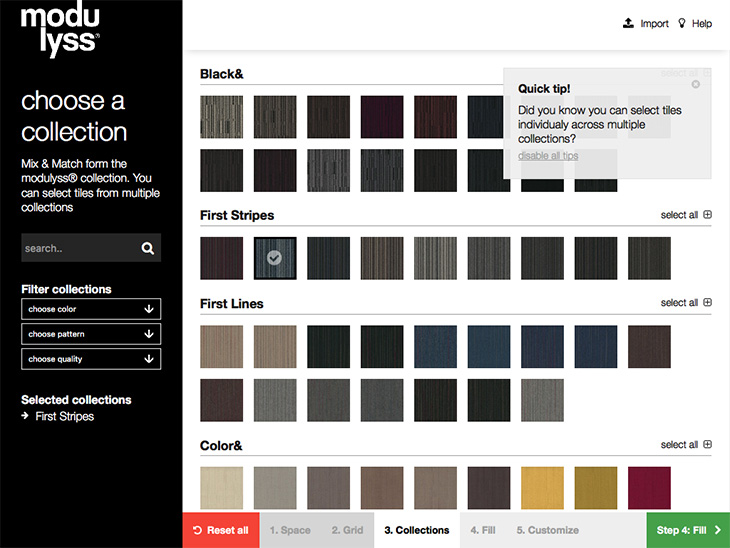Viewport: 730px width, 548px height.
Task: Click the search magnifier icon
Action: (x=148, y=248)
